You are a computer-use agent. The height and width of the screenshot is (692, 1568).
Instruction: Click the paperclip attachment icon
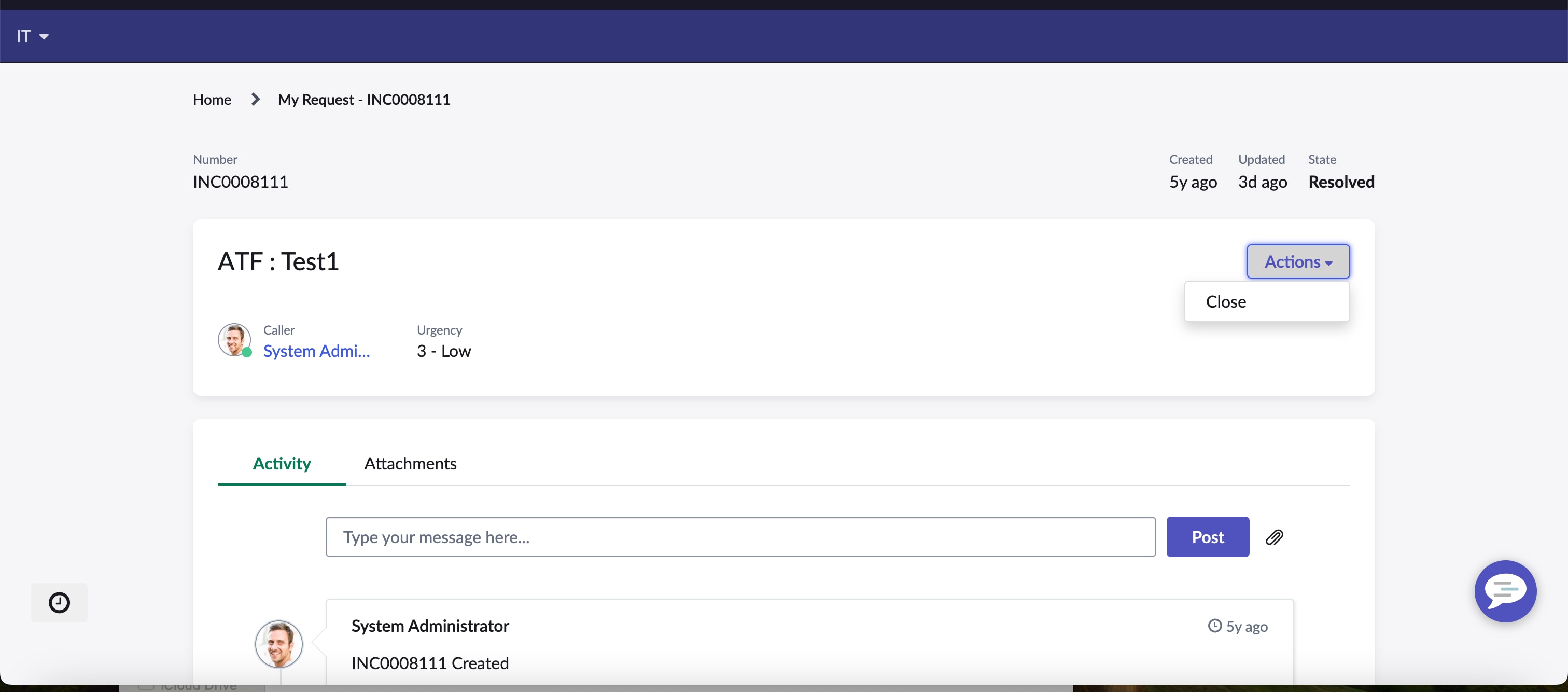[x=1274, y=537]
